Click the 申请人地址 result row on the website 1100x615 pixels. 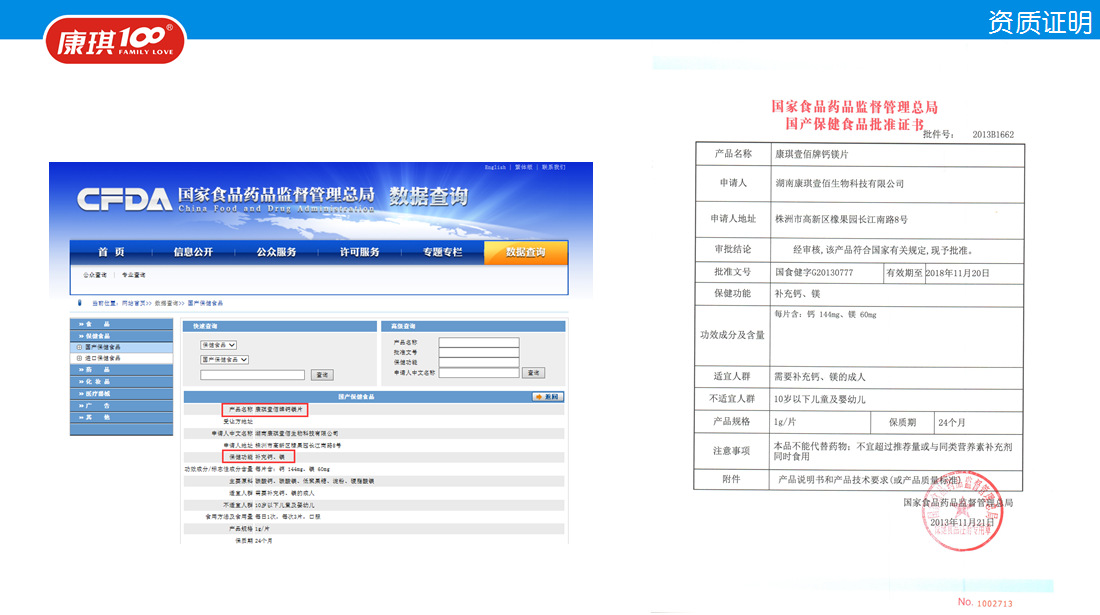coord(374,445)
